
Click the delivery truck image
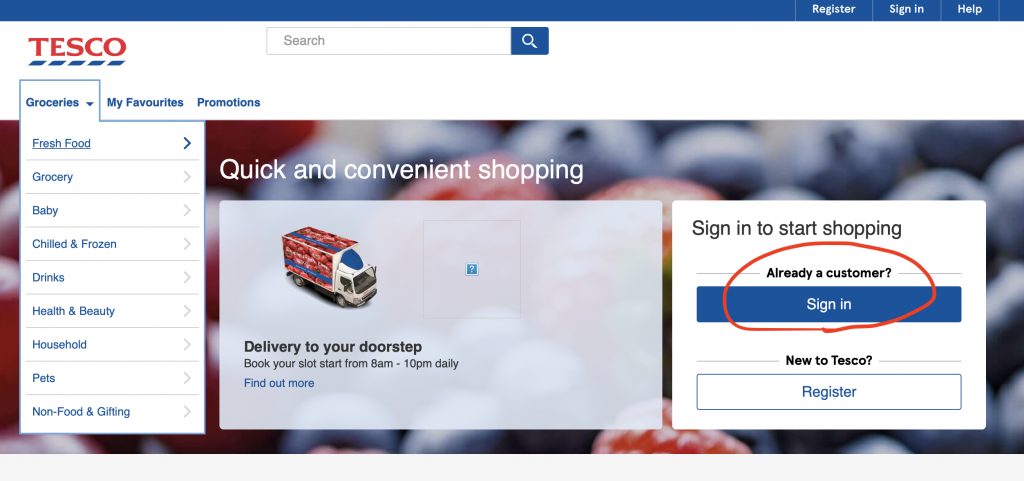click(x=329, y=267)
